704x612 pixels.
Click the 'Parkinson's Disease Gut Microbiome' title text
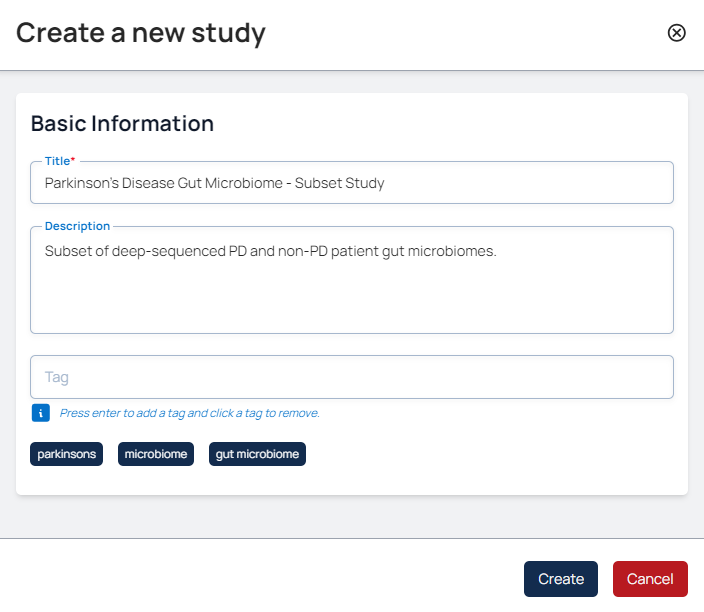click(214, 183)
